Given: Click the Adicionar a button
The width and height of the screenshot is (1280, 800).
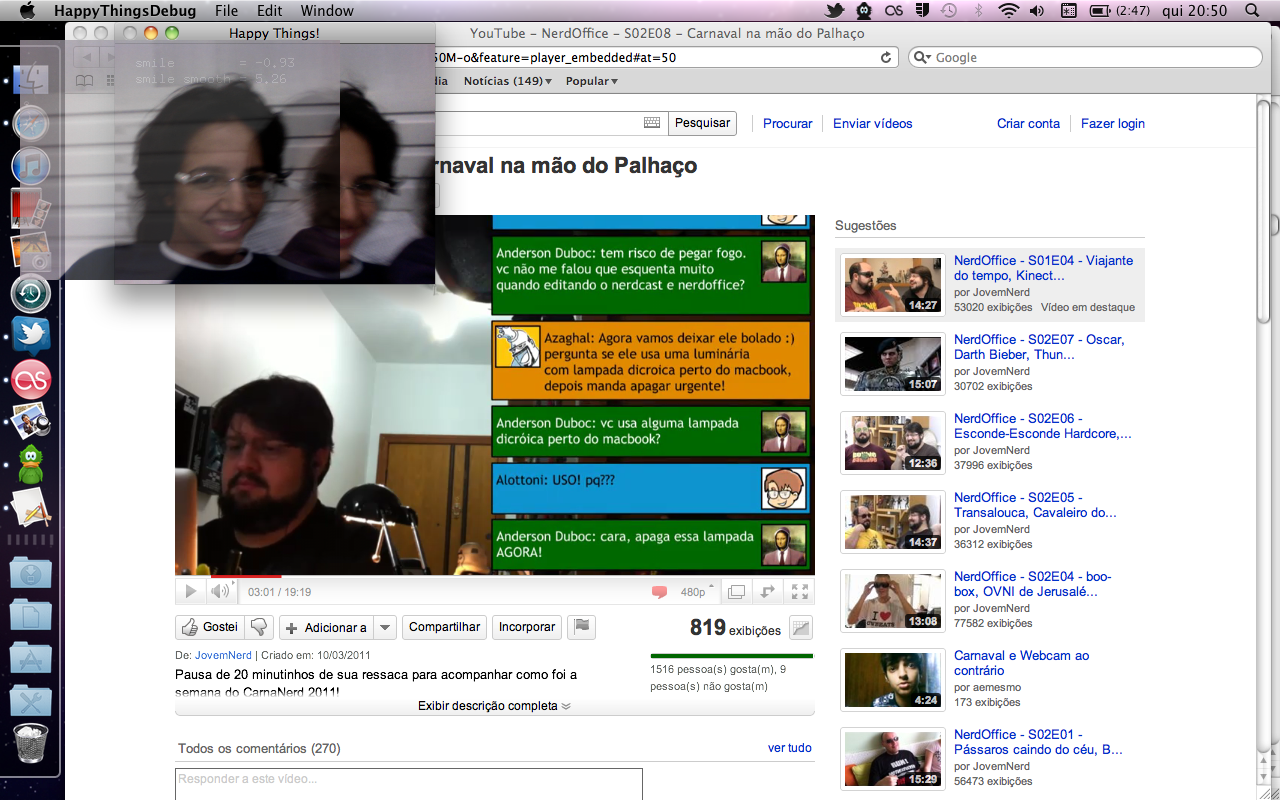Looking at the screenshot, I should coord(327,627).
